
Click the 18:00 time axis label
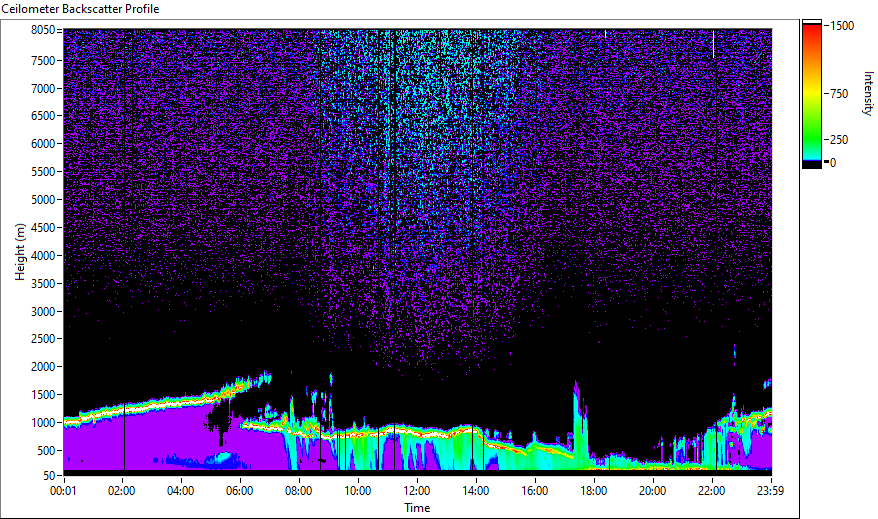[594, 491]
